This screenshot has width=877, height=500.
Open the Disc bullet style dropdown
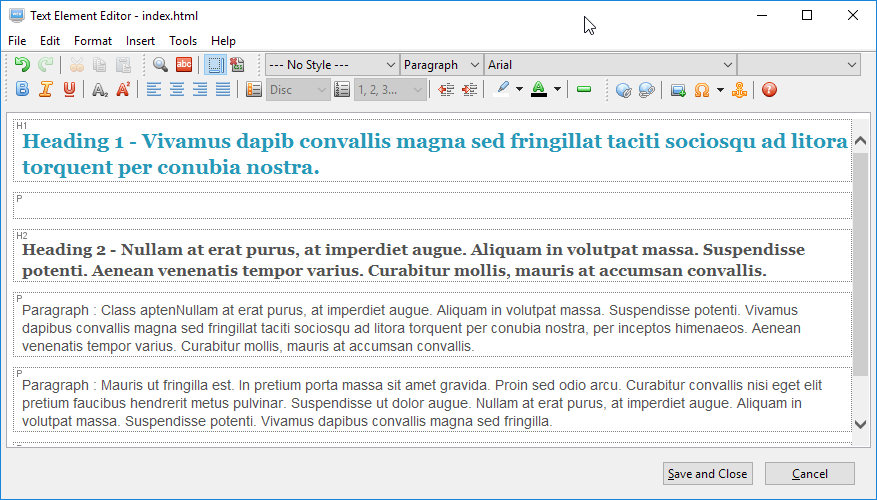pyautogui.click(x=297, y=89)
